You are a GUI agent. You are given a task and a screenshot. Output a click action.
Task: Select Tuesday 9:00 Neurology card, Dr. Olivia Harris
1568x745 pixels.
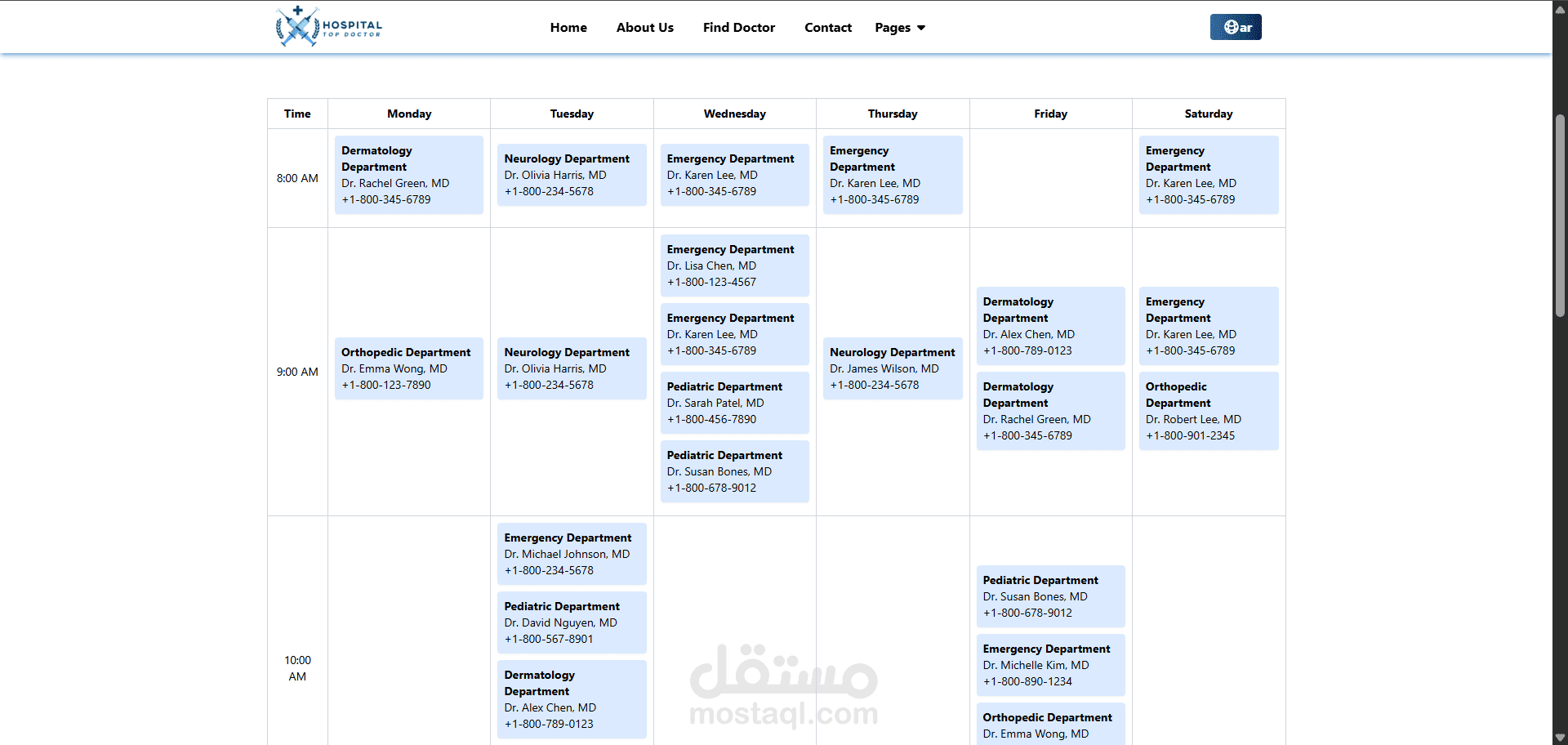pyautogui.click(x=572, y=368)
